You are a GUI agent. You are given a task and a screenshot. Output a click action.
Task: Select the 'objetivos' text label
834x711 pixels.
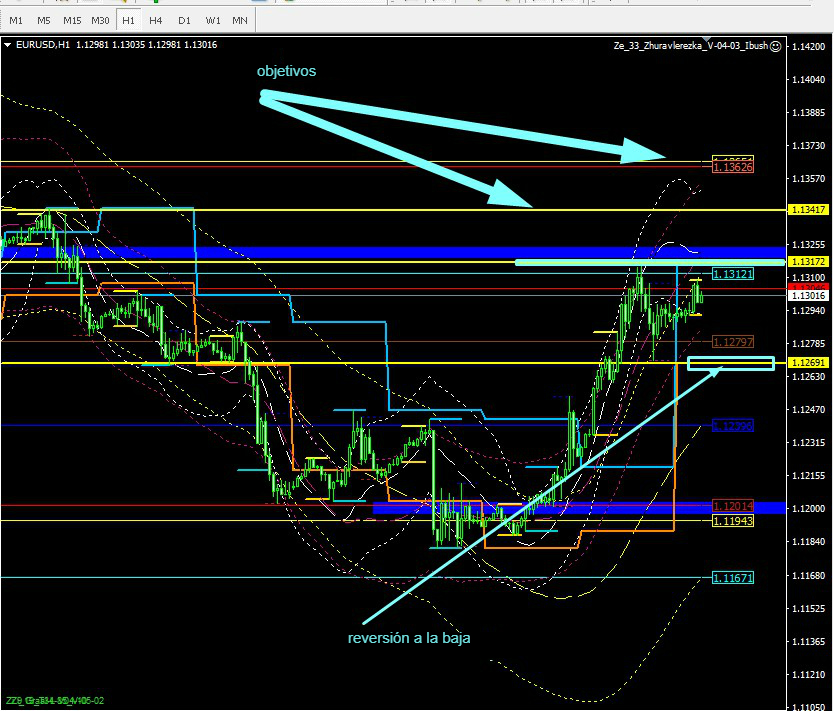tap(286, 72)
